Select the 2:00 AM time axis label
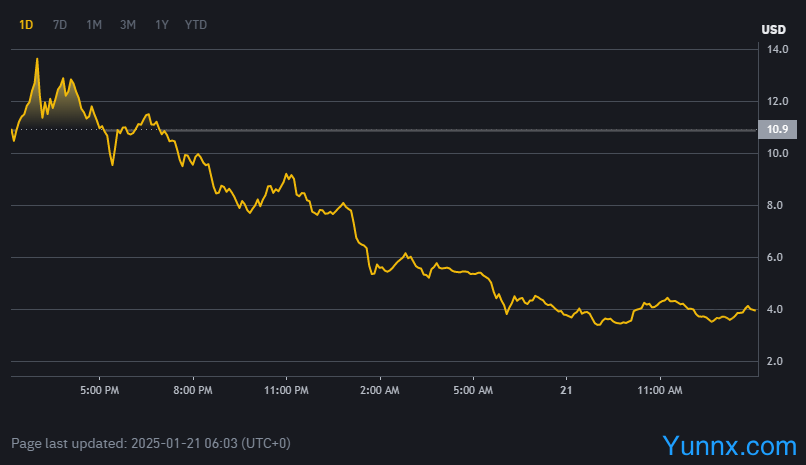 click(379, 389)
